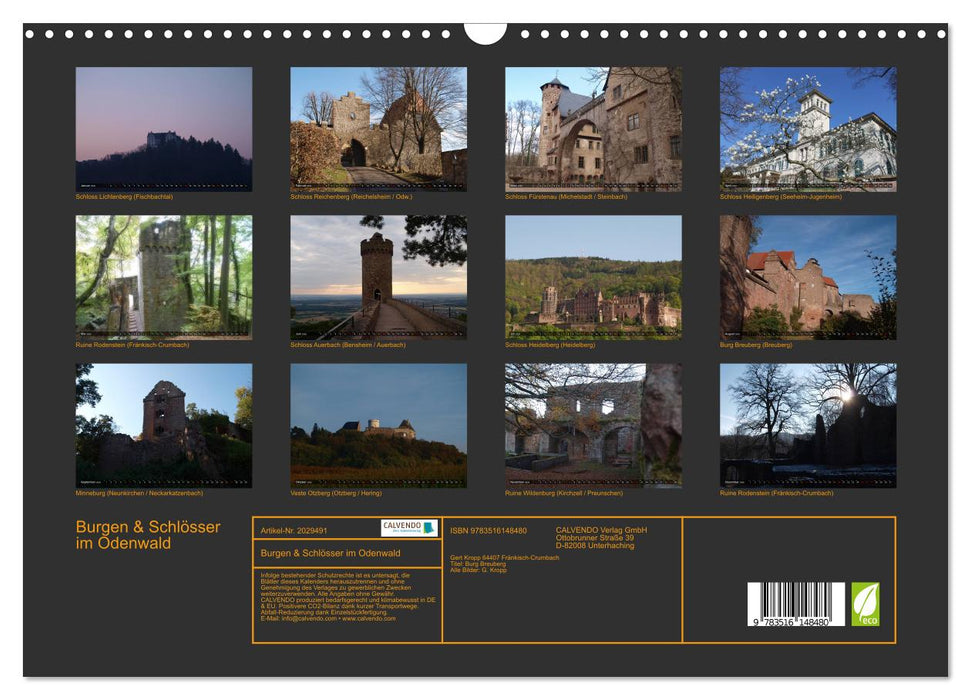Click the large orange calendar title
Image resolution: width=971 pixels, height=700 pixels.
(148, 535)
